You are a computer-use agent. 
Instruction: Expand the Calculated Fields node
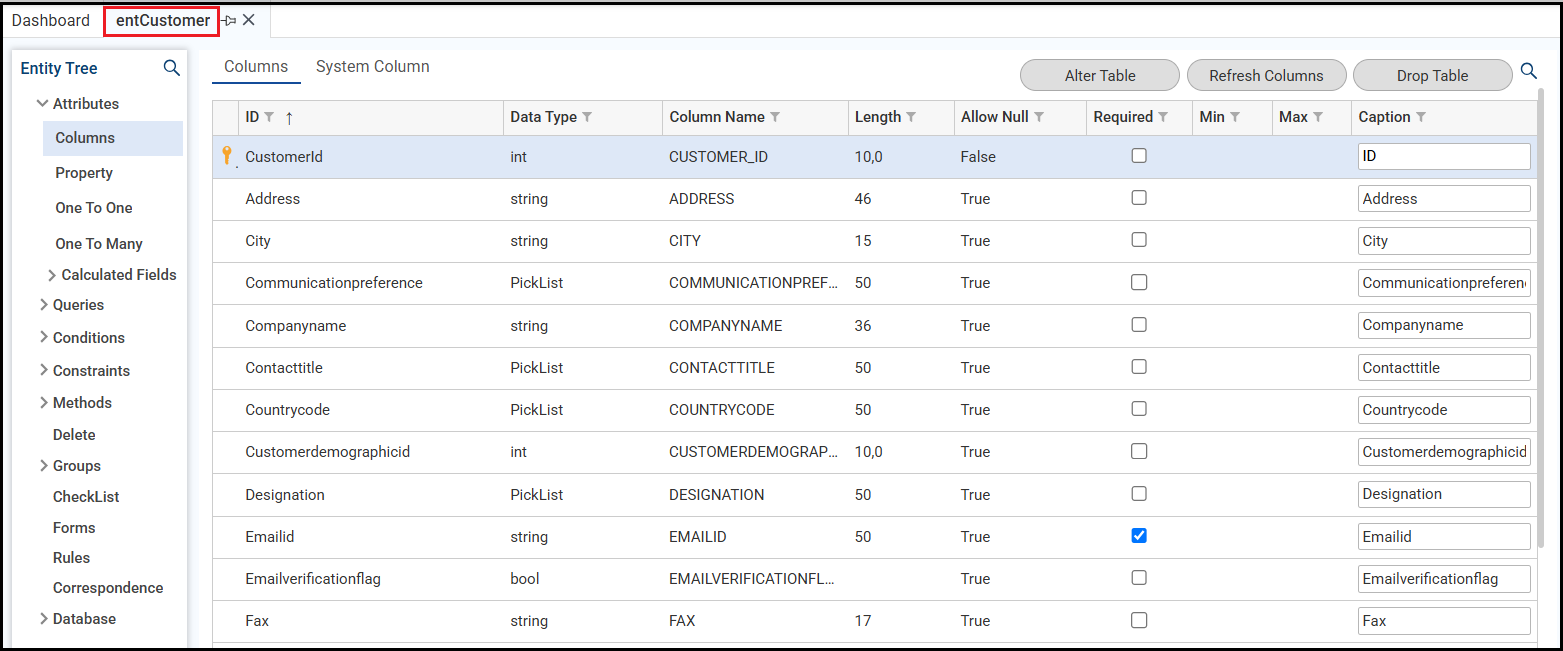[x=52, y=275]
